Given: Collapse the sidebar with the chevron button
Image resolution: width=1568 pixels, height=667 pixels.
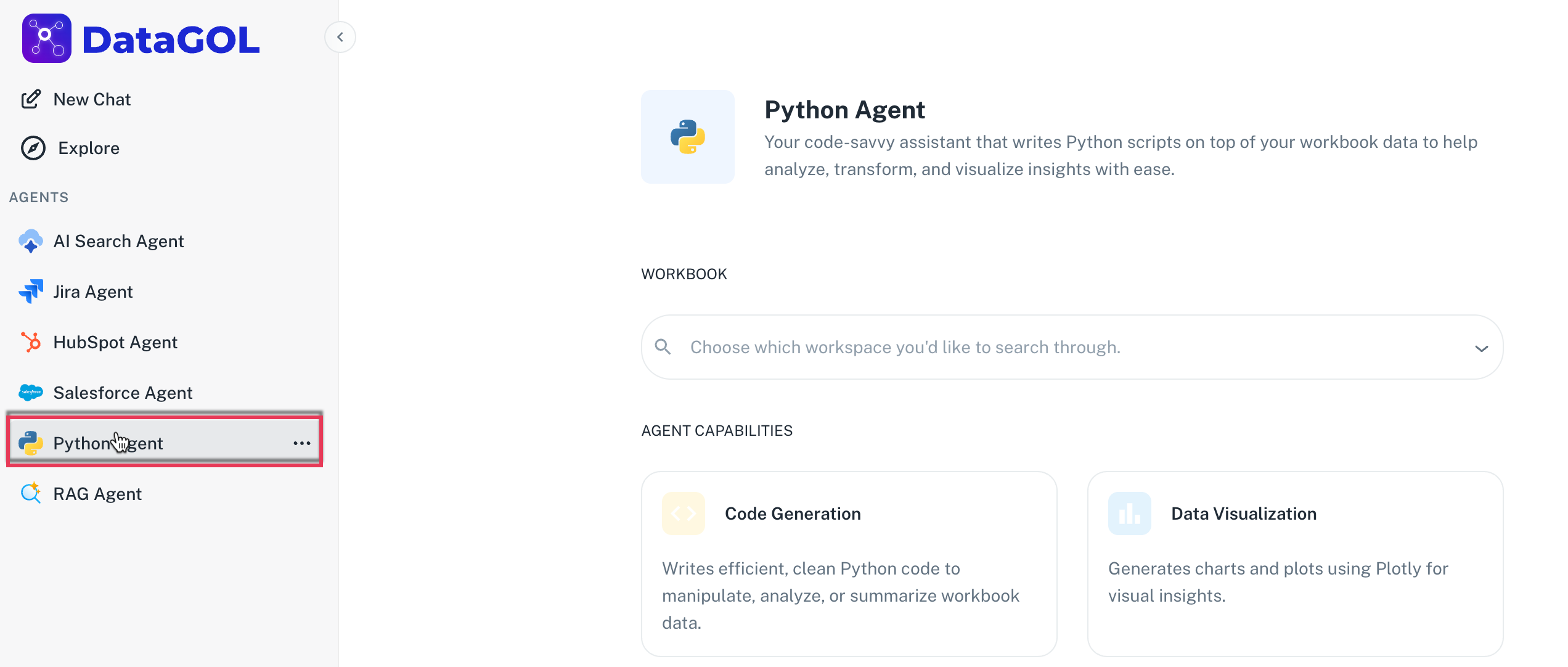Looking at the screenshot, I should click(x=340, y=38).
